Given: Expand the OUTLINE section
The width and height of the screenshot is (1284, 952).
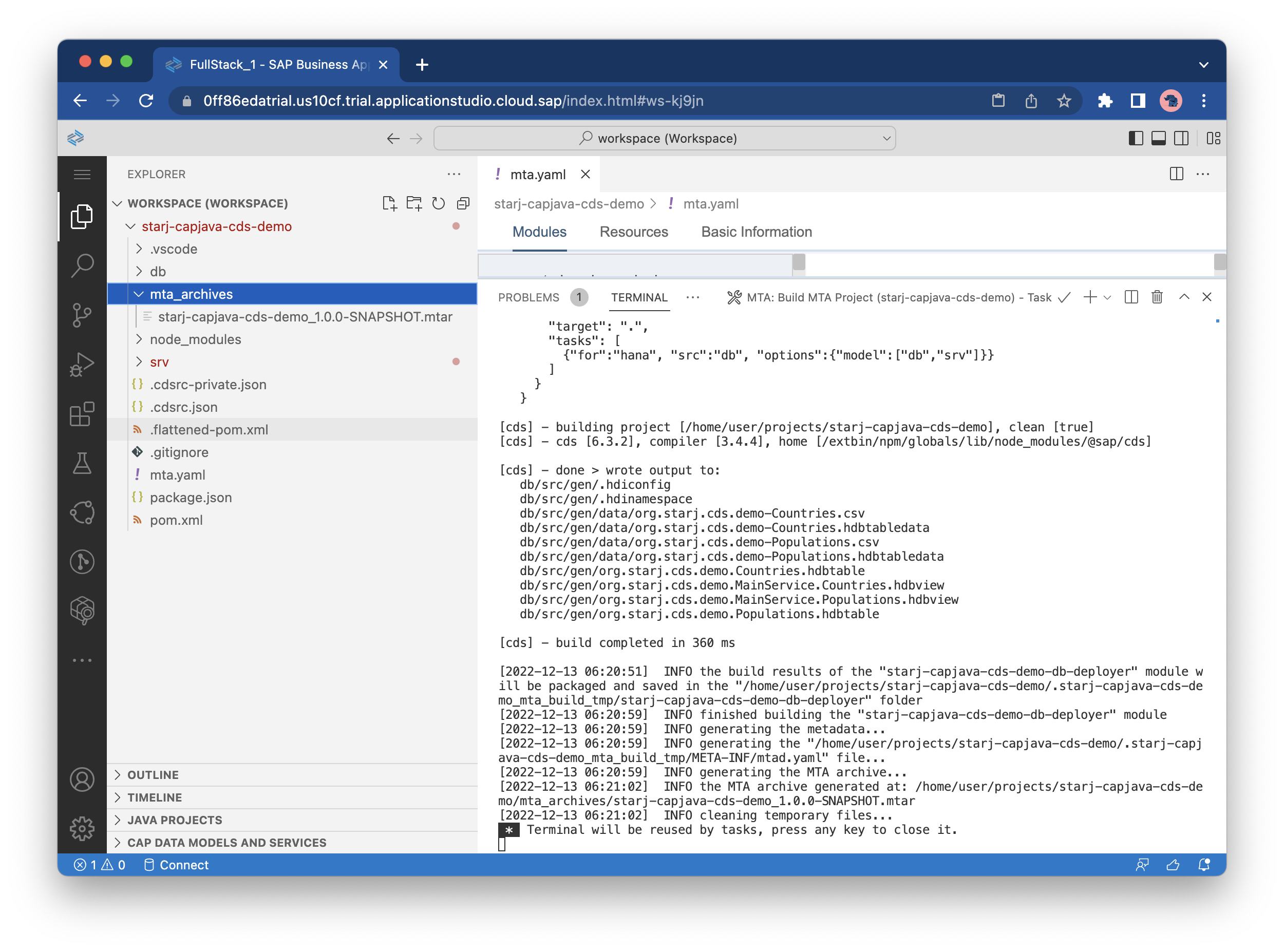Looking at the screenshot, I should tap(153, 774).
